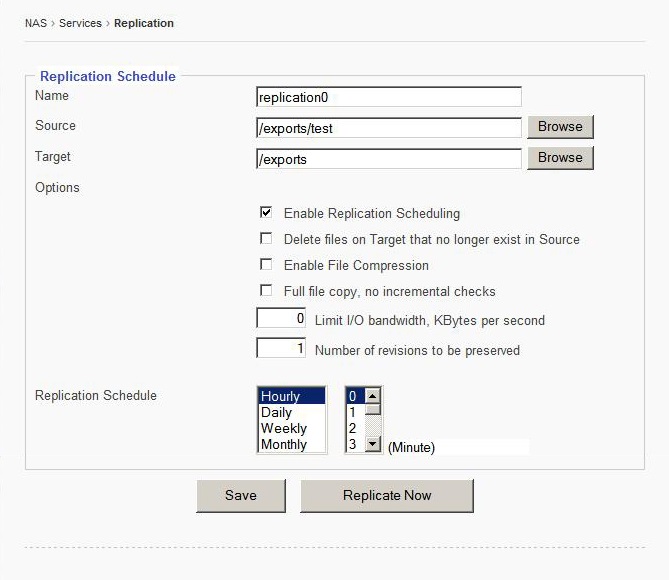This screenshot has width=669, height=580.
Task: Choose Weekly replication schedule
Action: click(290, 428)
